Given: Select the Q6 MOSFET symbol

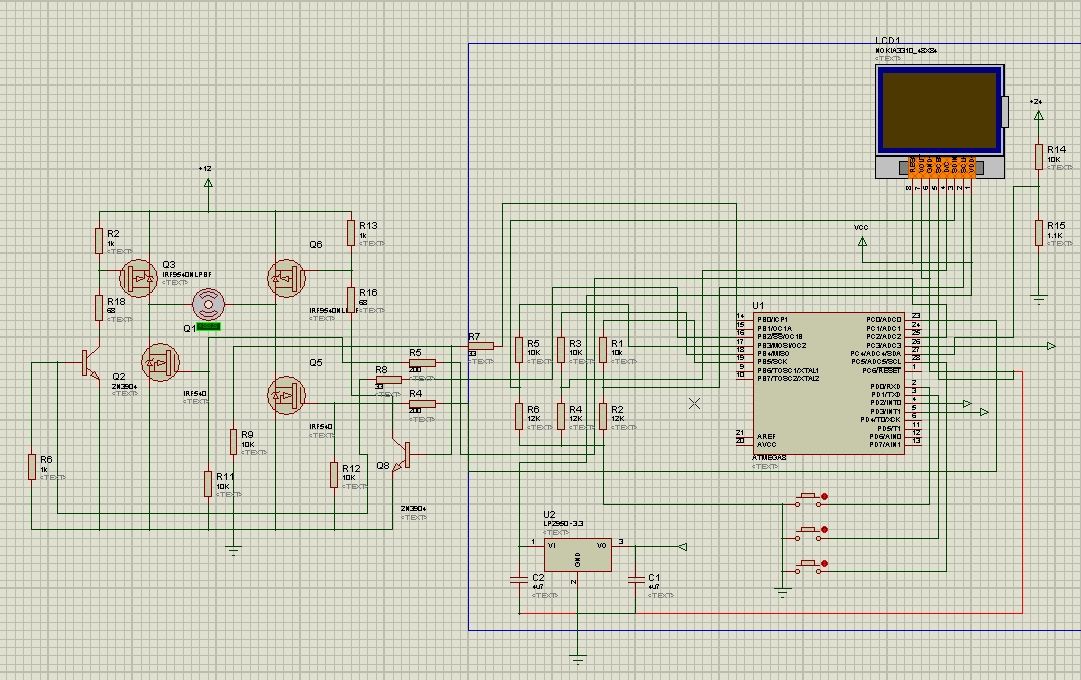Looking at the screenshot, I should (x=286, y=276).
